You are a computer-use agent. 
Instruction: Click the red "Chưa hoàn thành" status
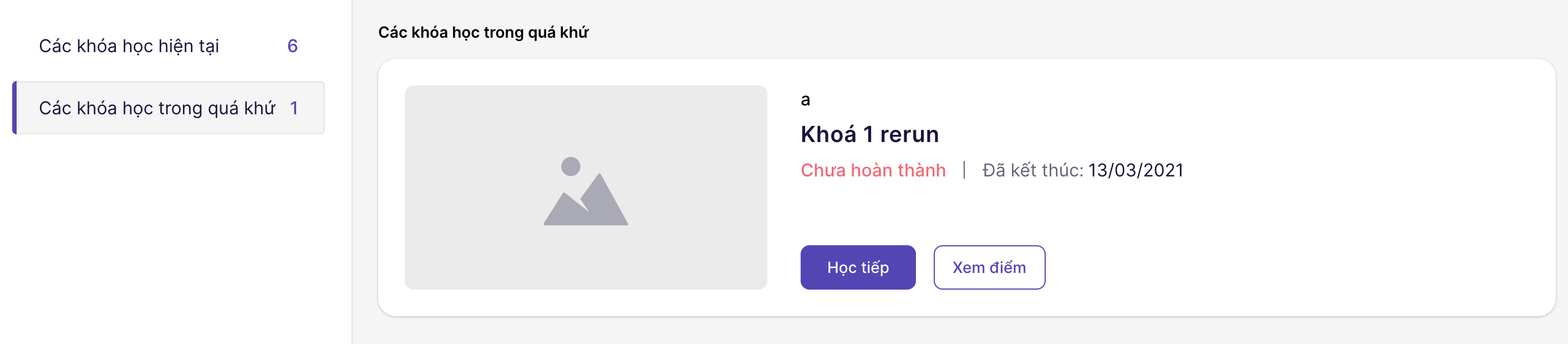tap(872, 170)
